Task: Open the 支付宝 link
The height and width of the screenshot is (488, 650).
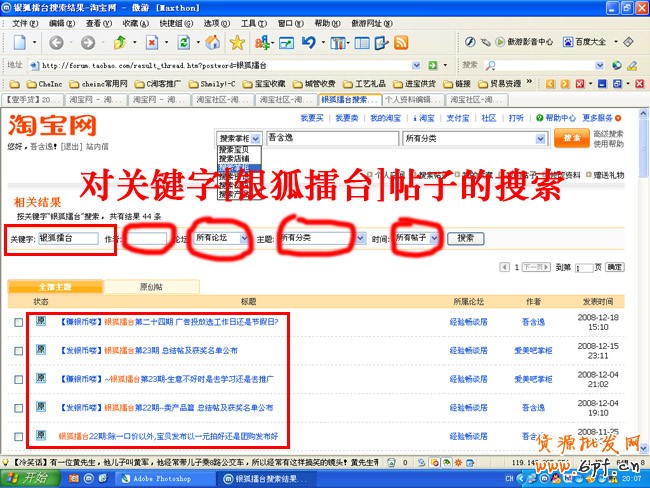Action: coord(458,118)
